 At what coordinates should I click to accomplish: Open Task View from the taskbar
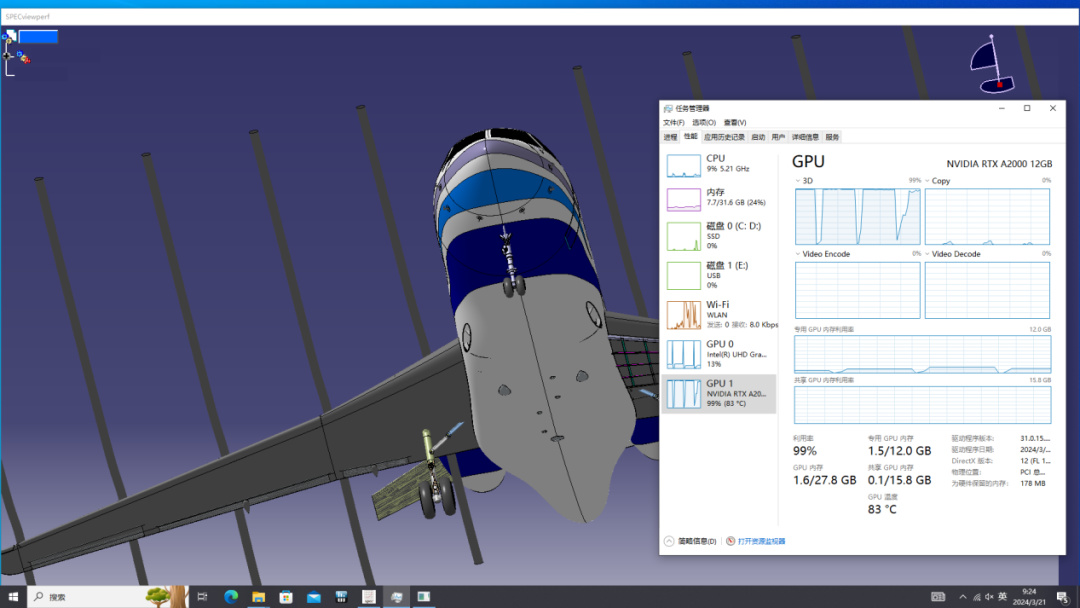[x=202, y=597]
